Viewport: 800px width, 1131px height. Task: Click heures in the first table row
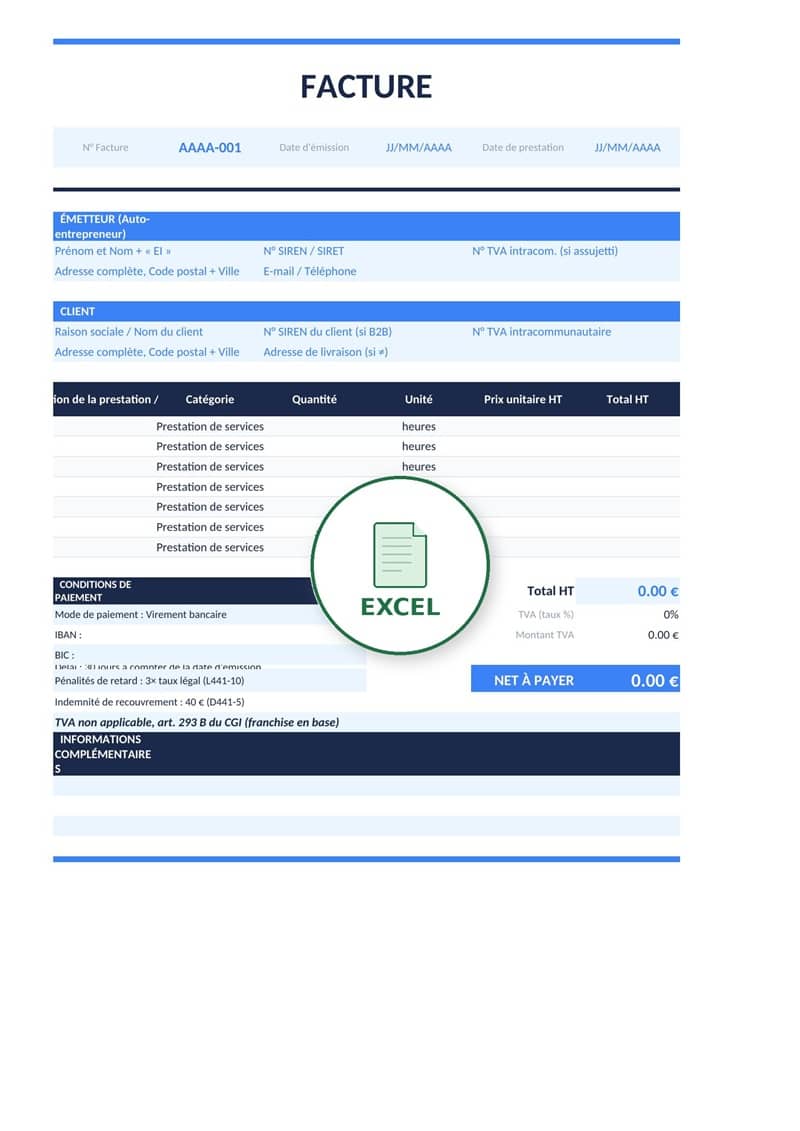419,426
